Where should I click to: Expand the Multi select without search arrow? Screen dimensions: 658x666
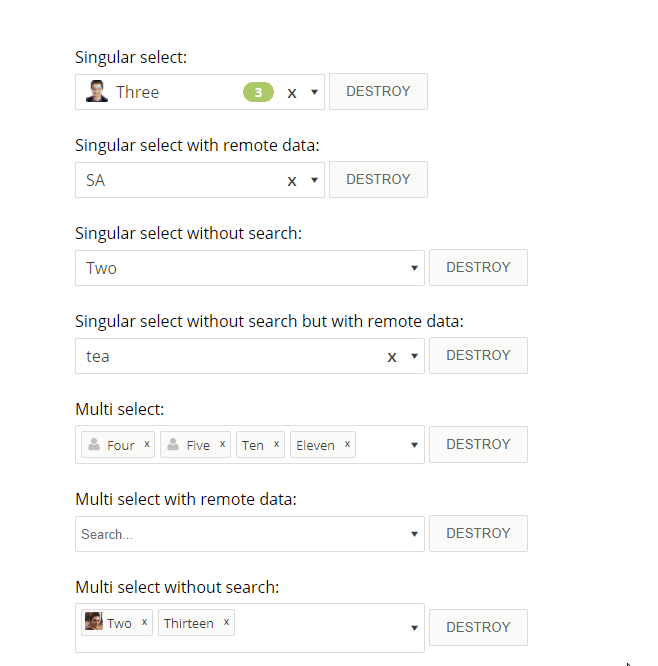pyautogui.click(x=414, y=628)
